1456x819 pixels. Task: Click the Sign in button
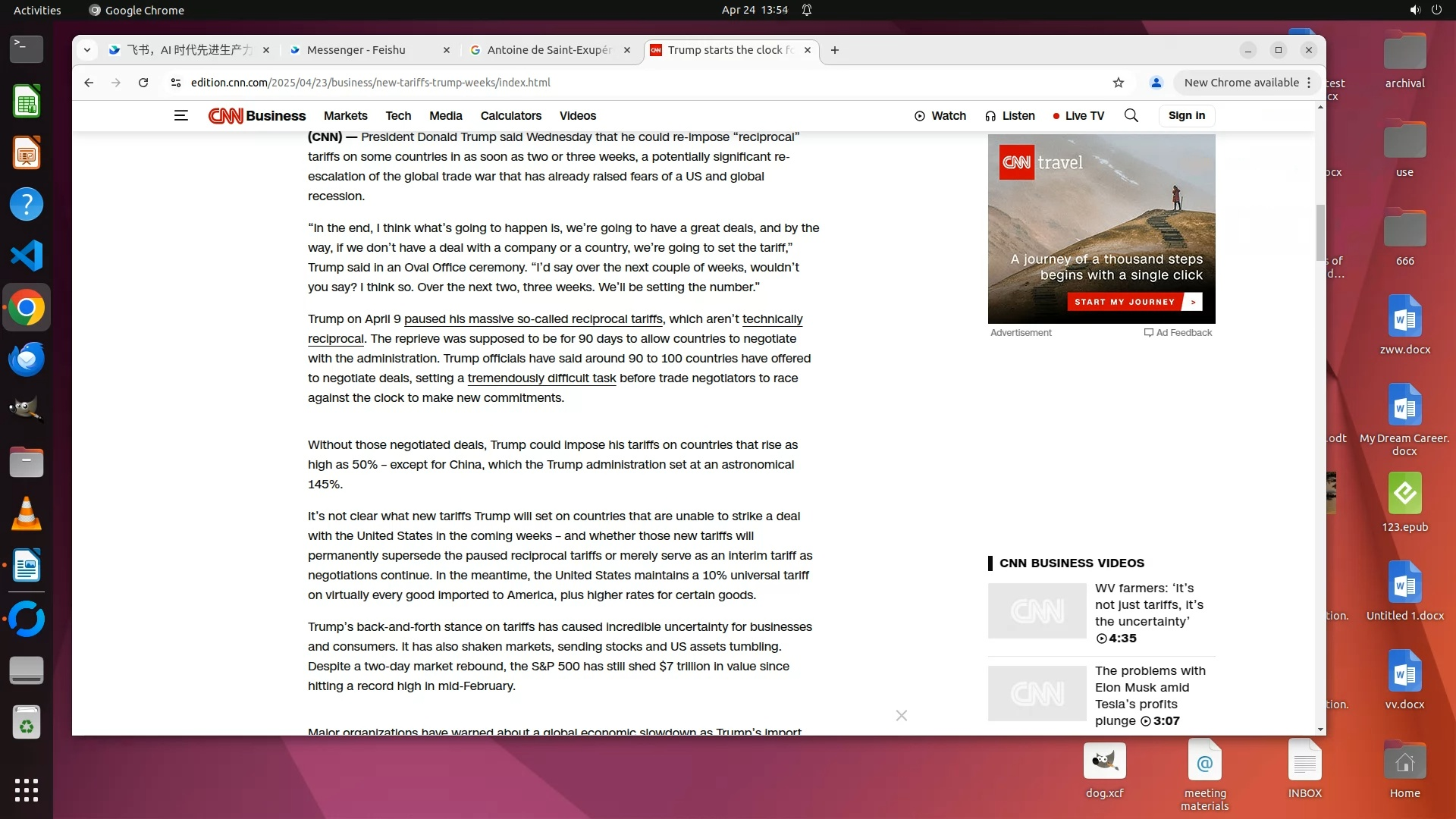[1186, 115]
